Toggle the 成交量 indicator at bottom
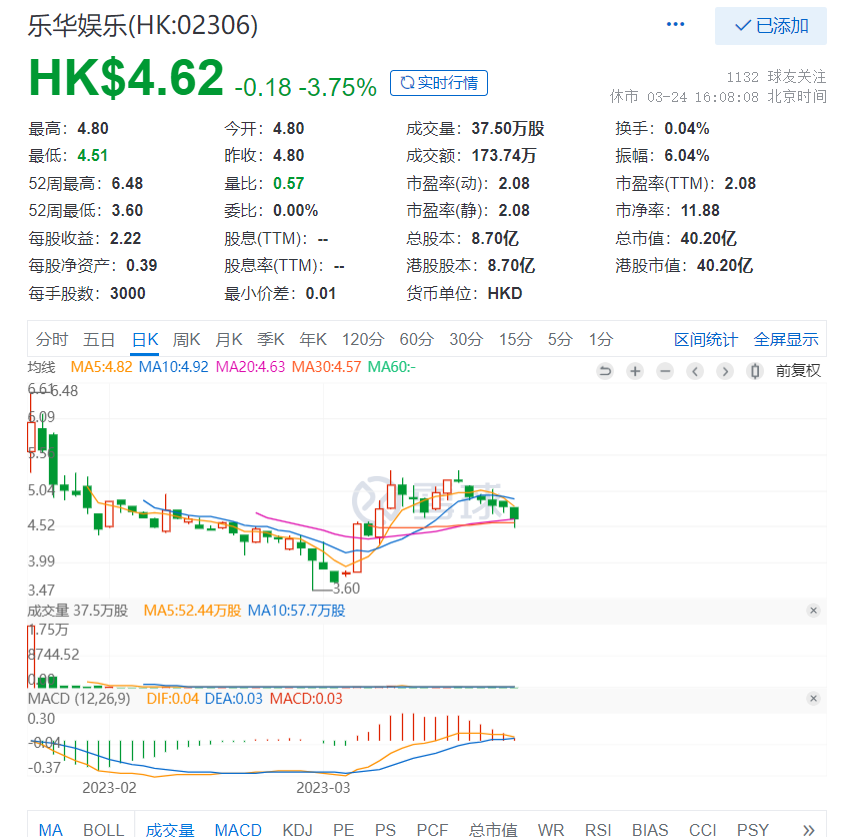This screenshot has width=845, height=837. [x=170, y=829]
